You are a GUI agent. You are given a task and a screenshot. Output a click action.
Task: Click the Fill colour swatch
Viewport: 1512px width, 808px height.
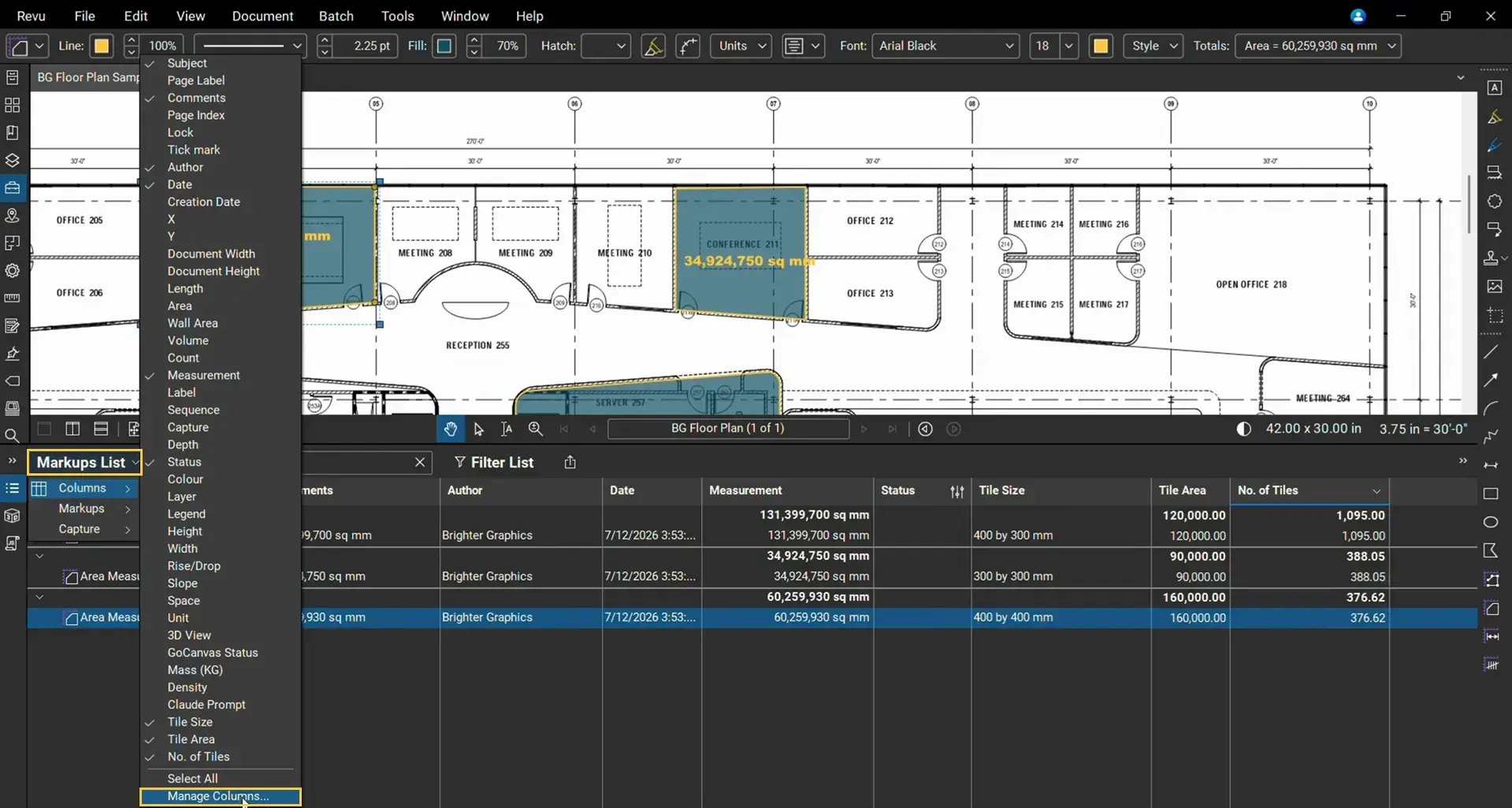444,46
